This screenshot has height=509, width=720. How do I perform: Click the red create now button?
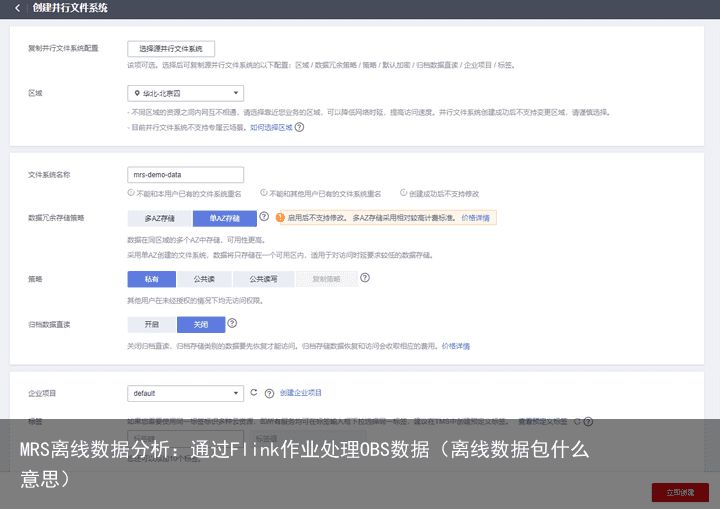pos(680,492)
